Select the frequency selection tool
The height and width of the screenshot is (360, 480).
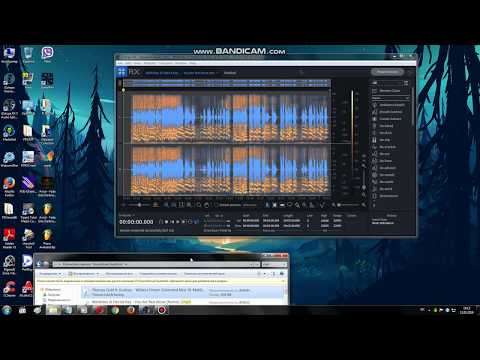(282, 205)
